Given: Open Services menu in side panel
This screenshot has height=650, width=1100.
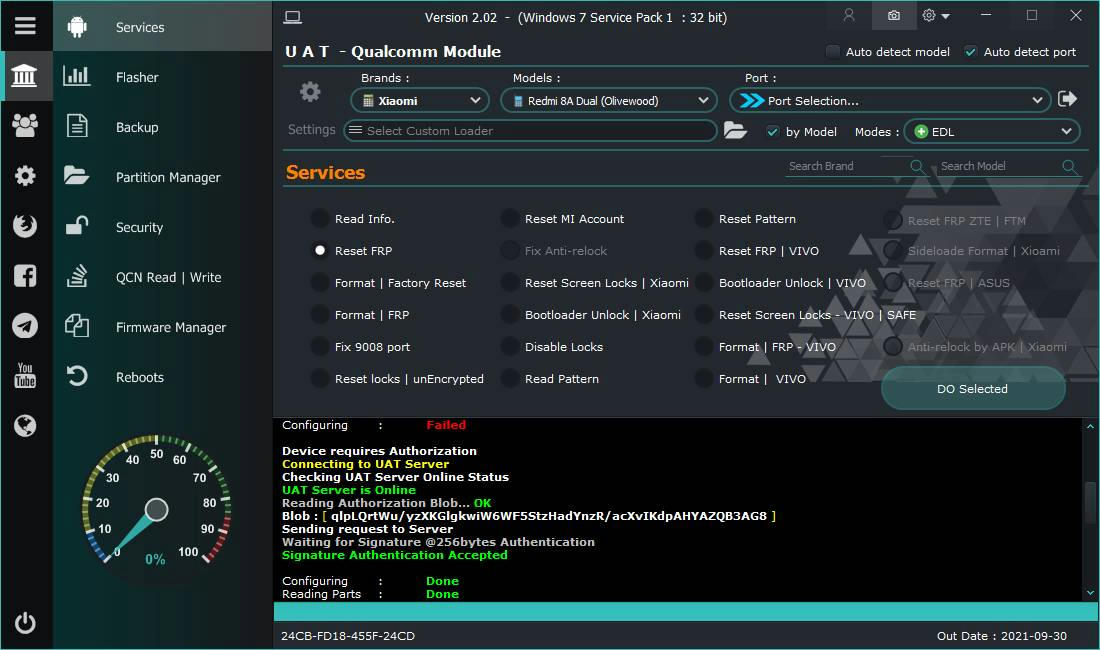Looking at the screenshot, I should (163, 27).
